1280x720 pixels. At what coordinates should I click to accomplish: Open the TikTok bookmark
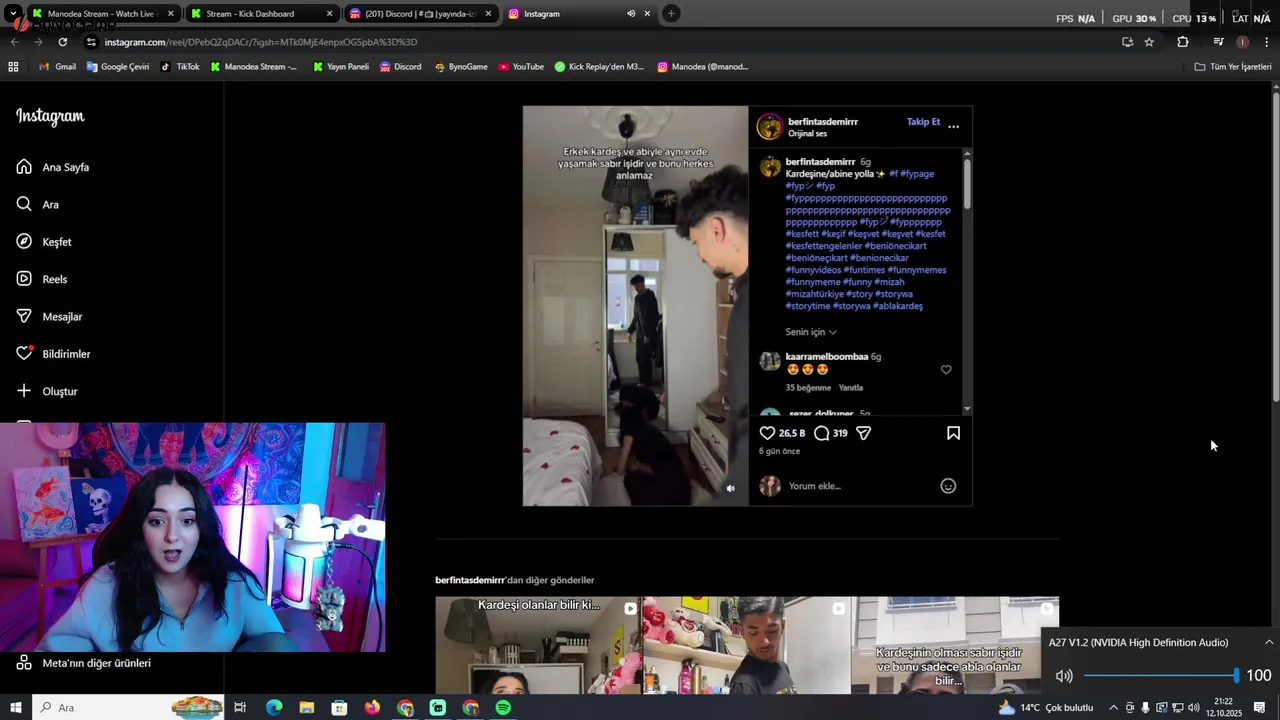pyautogui.click(x=181, y=67)
